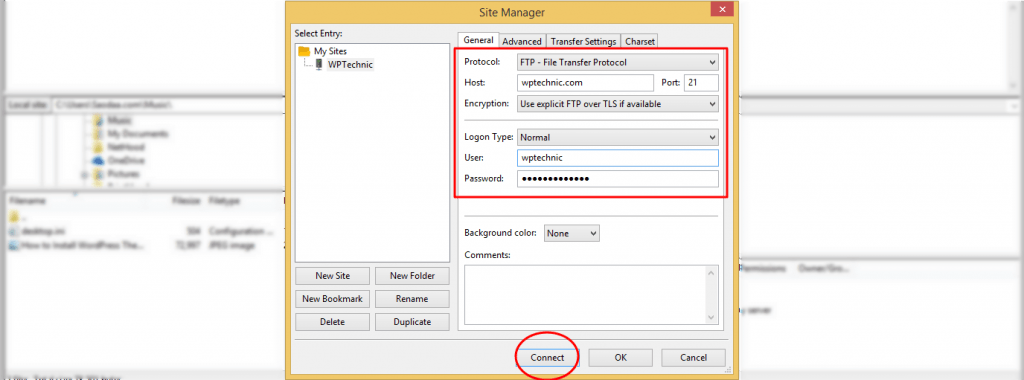Cancel the Site Manager dialog
Screen dimensions: 1024x380
click(x=693, y=358)
